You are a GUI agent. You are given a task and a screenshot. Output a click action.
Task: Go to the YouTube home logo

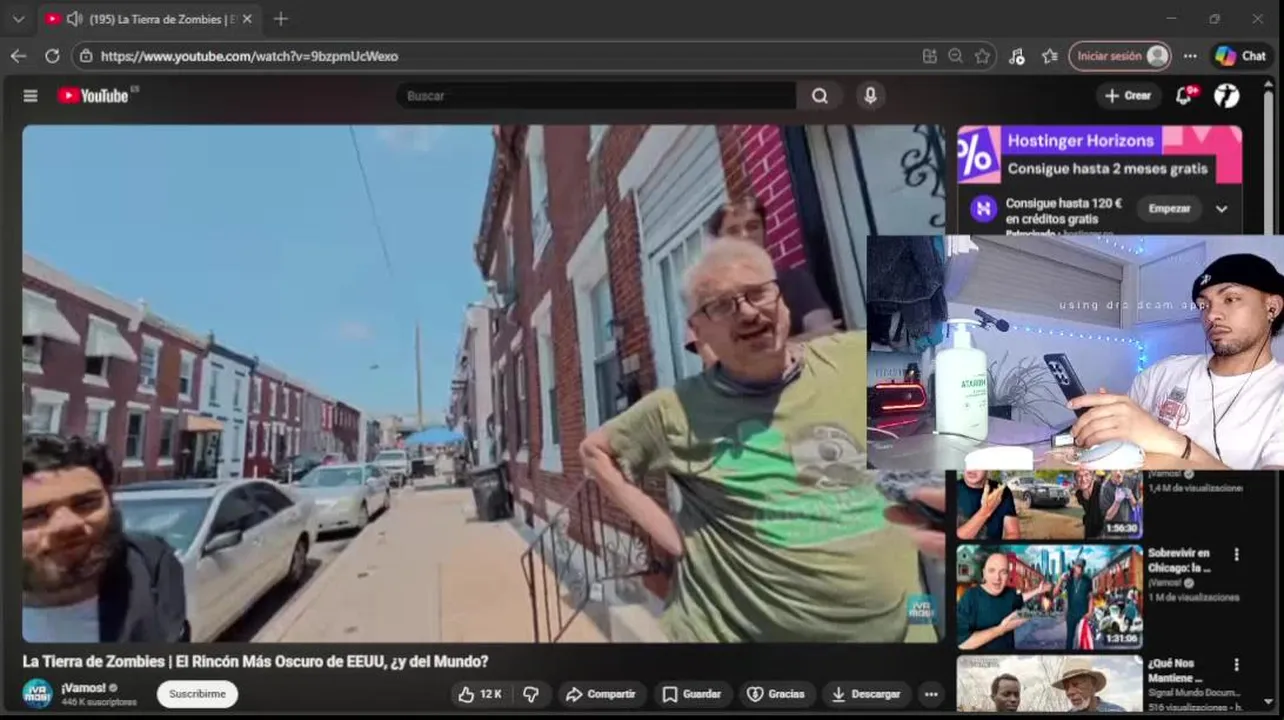[93, 96]
